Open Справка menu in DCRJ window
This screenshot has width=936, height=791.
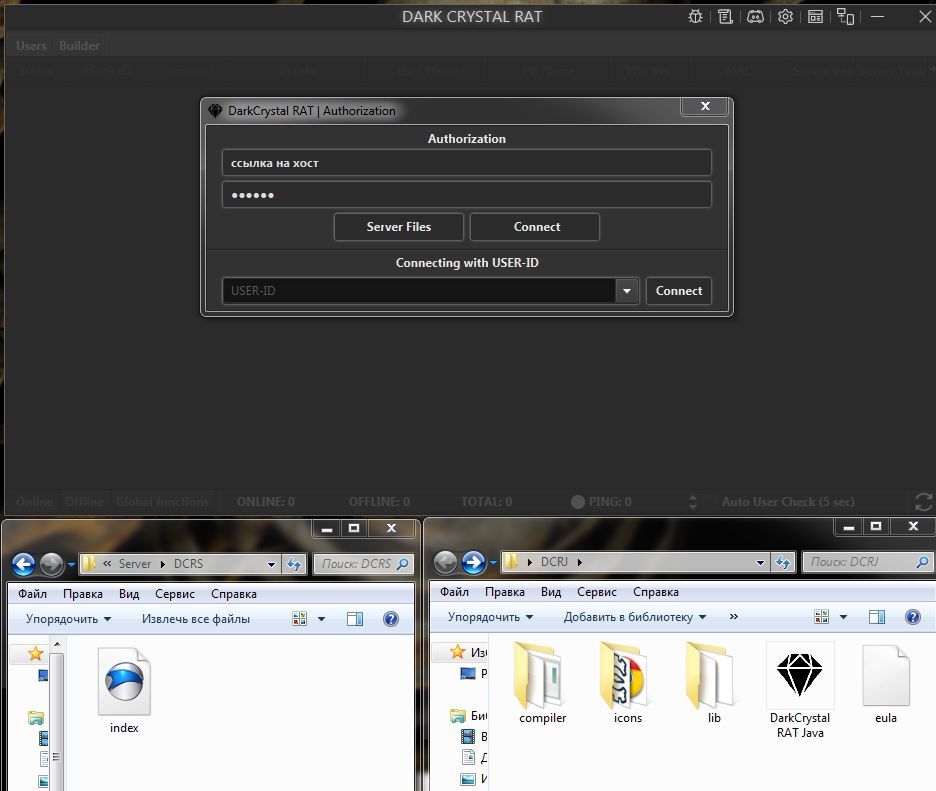[656, 592]
